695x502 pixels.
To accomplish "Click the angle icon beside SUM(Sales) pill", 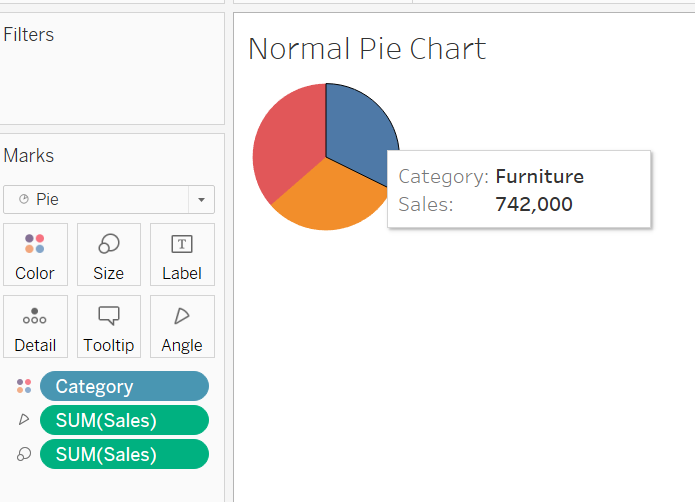I will 24,420.
